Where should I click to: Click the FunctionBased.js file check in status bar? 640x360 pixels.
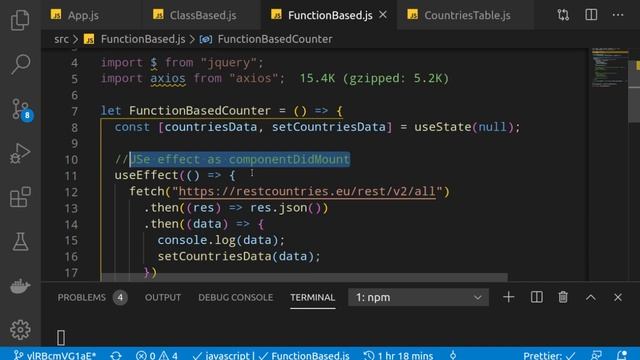304,355
